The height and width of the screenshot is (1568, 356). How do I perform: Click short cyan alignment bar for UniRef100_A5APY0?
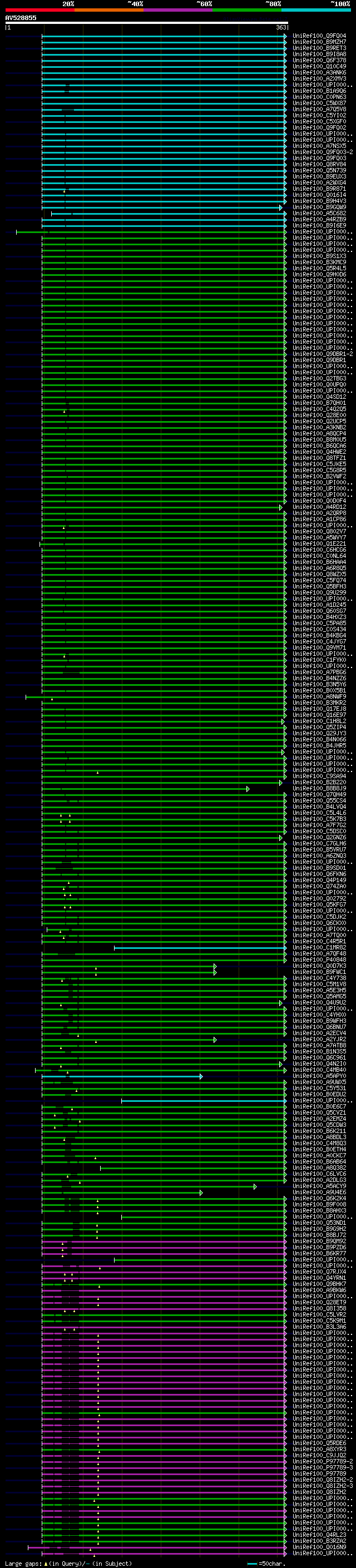122,1076
